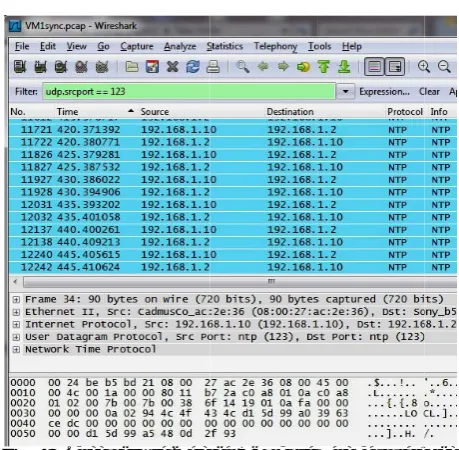
Task: Select packet at time 435.401058
Action: (x=233, y=217)
